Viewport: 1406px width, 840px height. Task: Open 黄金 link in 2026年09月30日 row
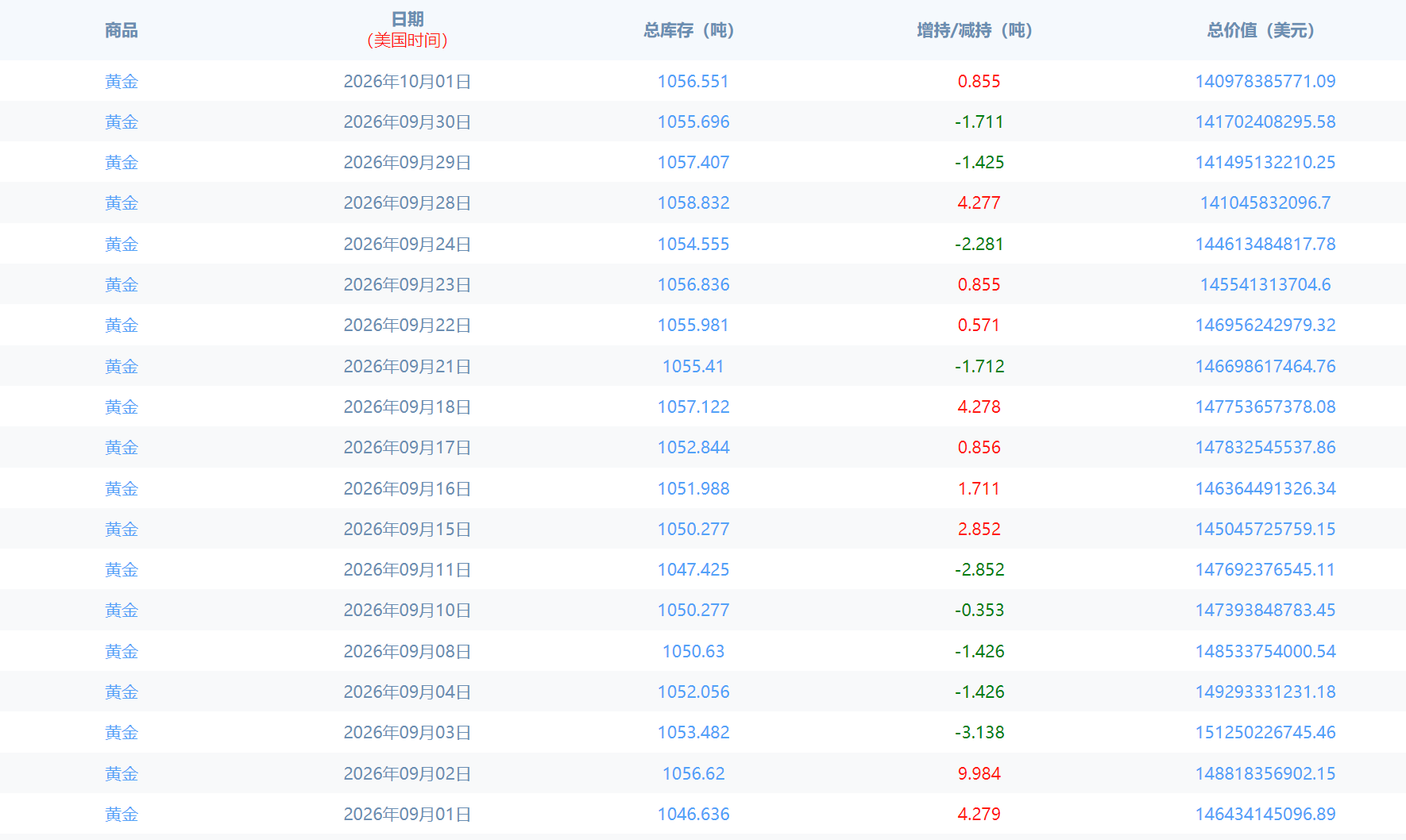(122, 121)
